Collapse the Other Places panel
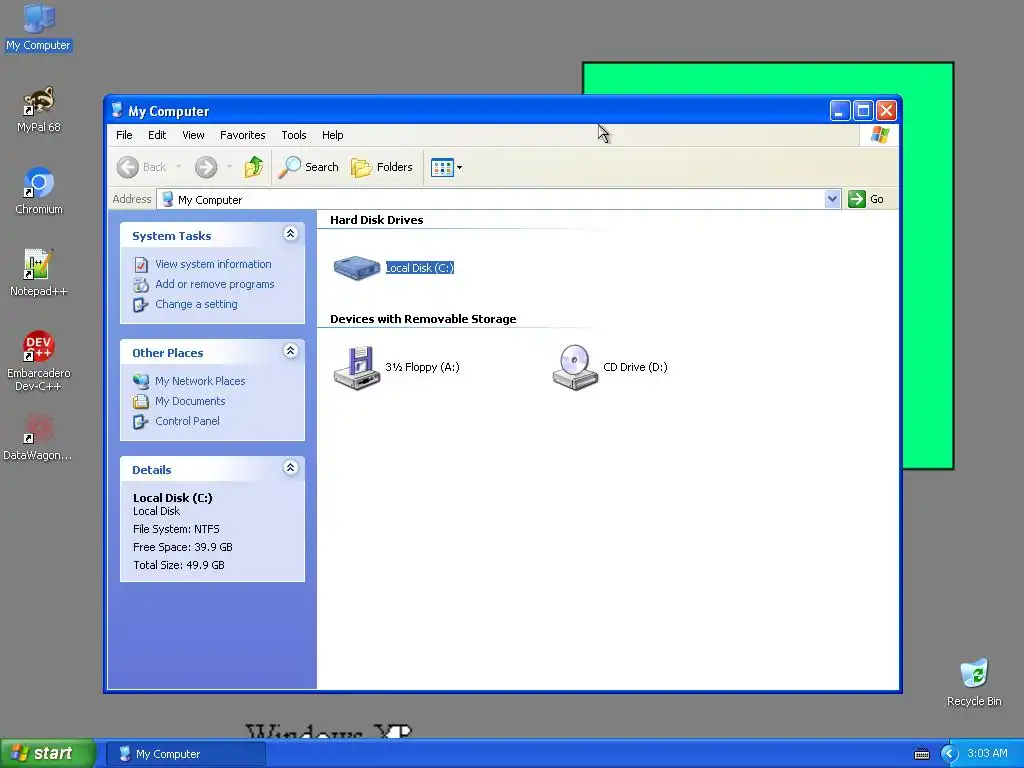Viewport: 1024px width, 768px height. point(291,351)
